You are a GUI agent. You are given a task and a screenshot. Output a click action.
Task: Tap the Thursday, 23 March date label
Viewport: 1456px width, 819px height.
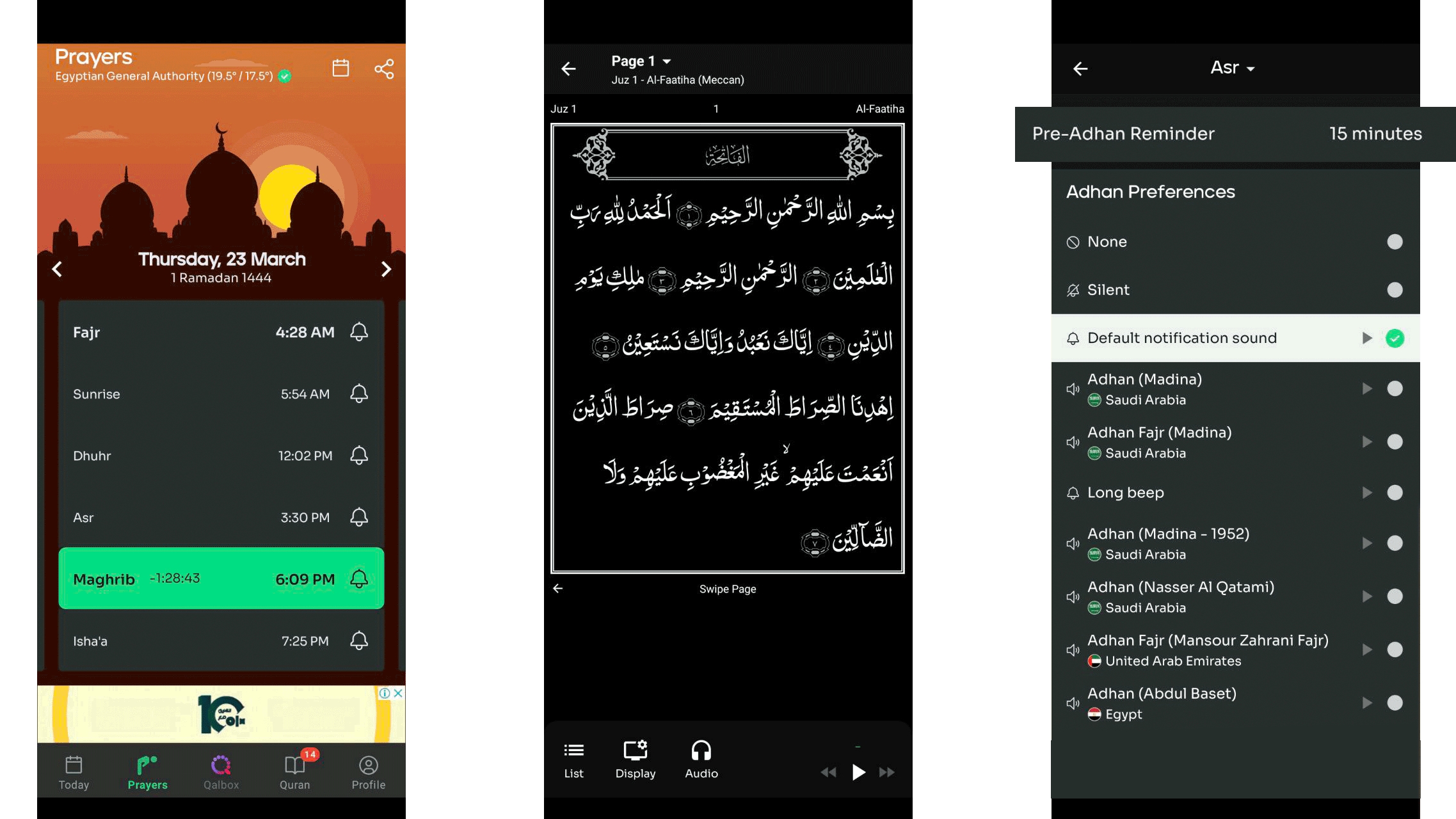pyautogui.click(x=221, y=259)
